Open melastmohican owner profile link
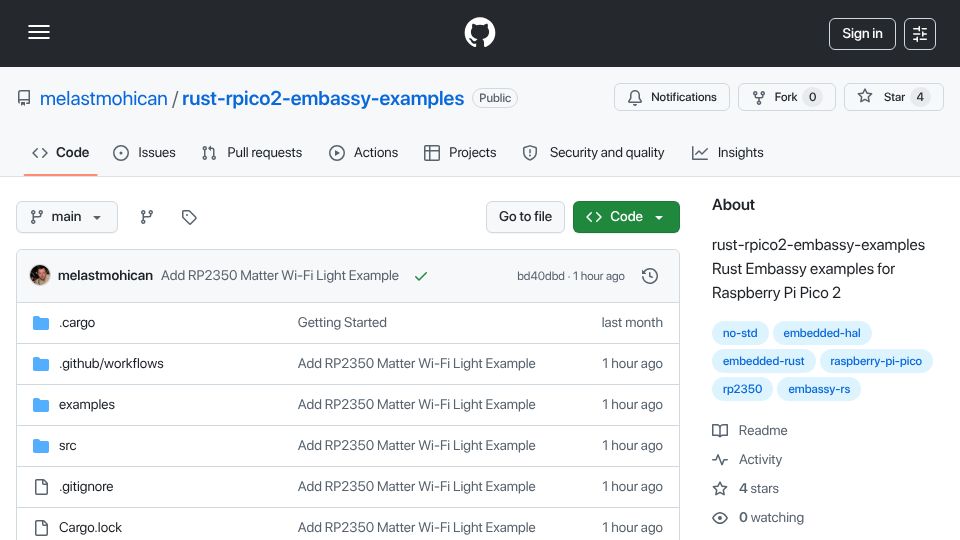The image size is (960, 540). click(x=103, y=98)
